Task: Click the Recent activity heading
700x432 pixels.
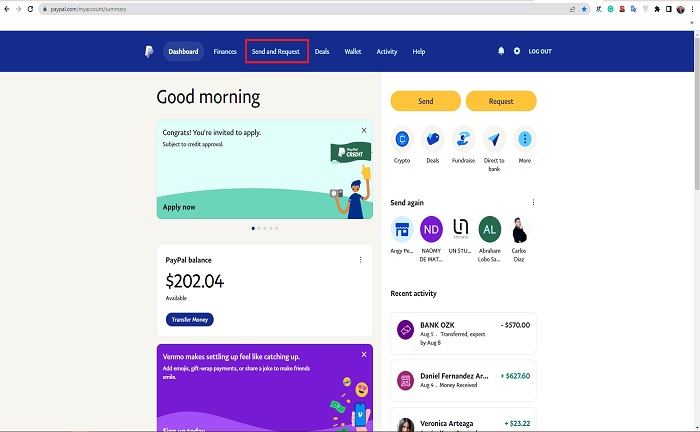Action: tap(413, 293)
